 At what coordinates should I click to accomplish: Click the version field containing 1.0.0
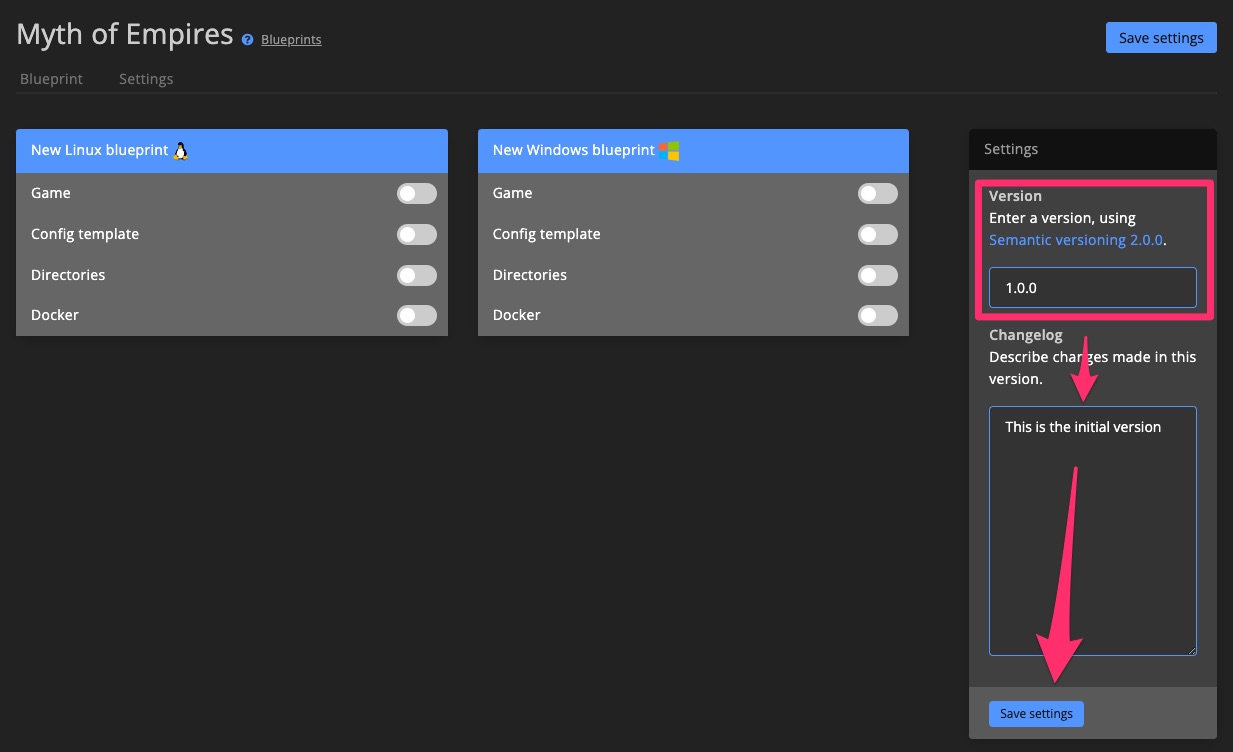[1092, 287]
